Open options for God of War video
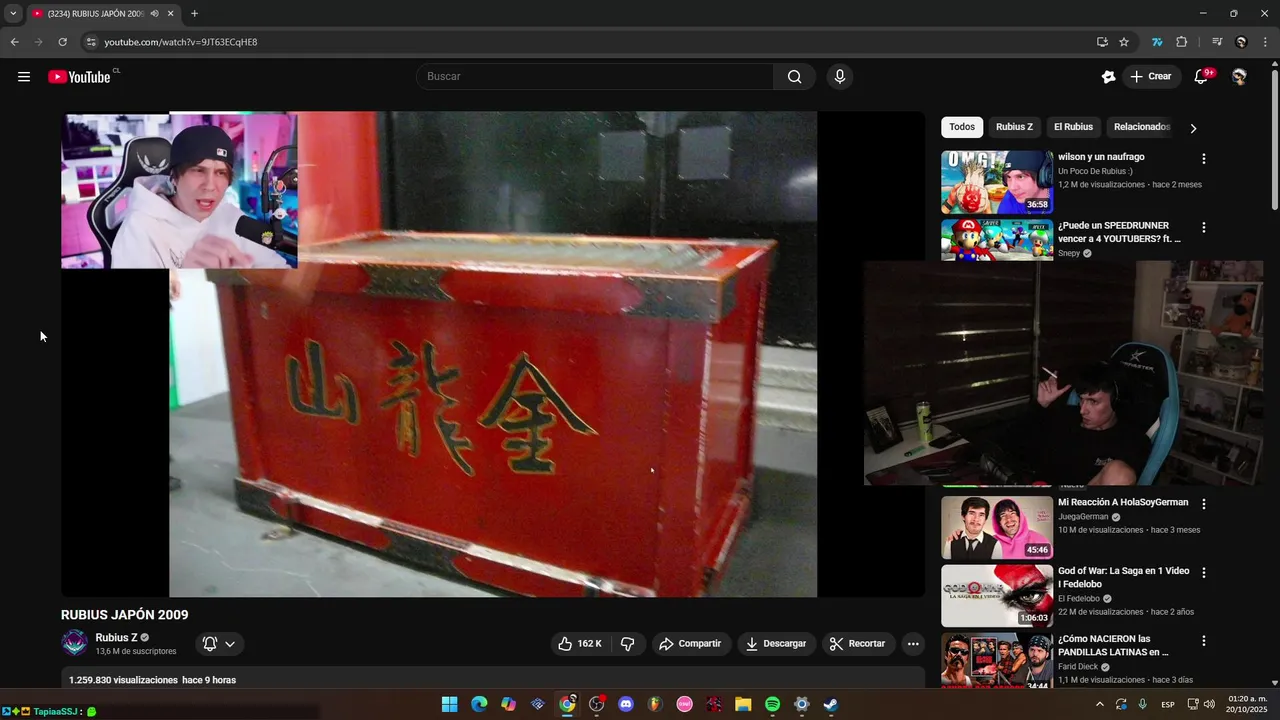Image resolution: width=1280 pixels, height=720 pixels. pos(1204,573)
